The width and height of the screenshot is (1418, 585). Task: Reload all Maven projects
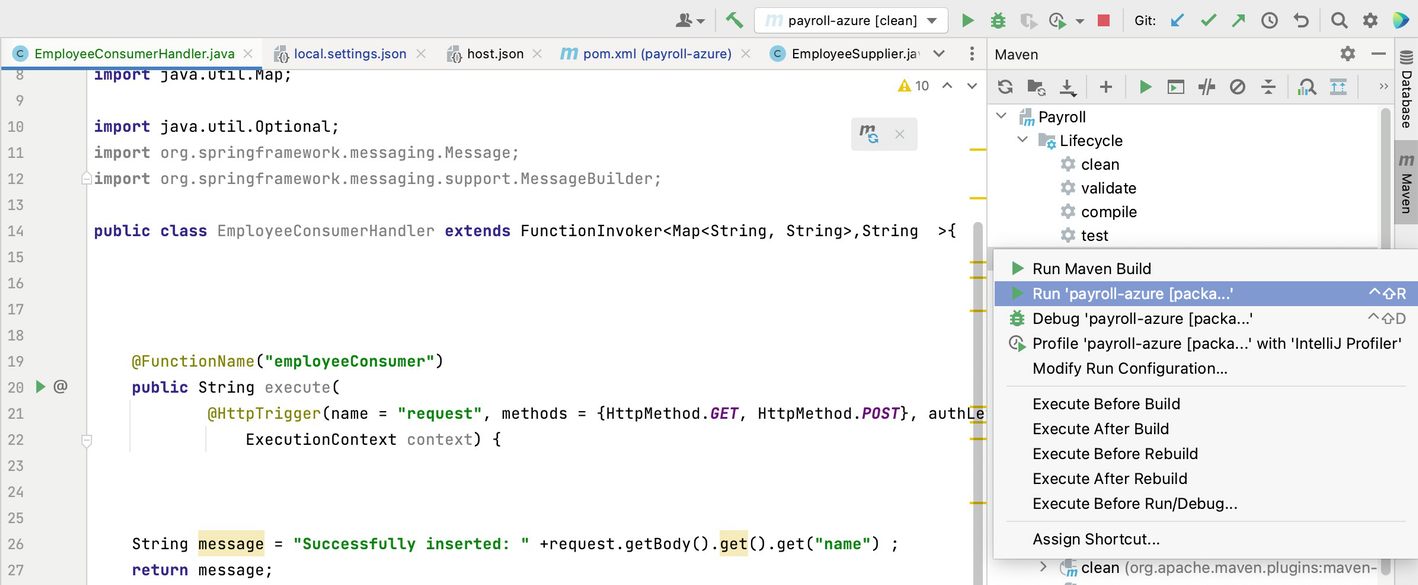[x=1005, y=87]
